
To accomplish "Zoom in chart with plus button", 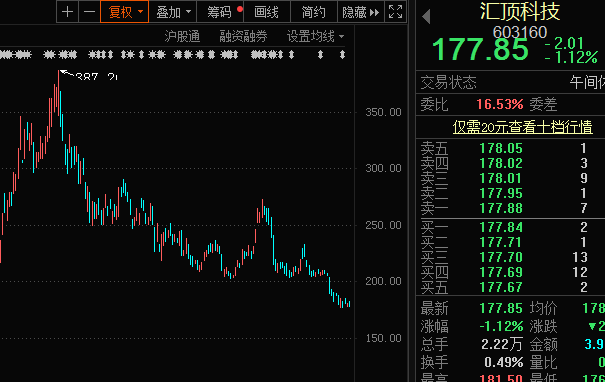I will pos(68,12).
